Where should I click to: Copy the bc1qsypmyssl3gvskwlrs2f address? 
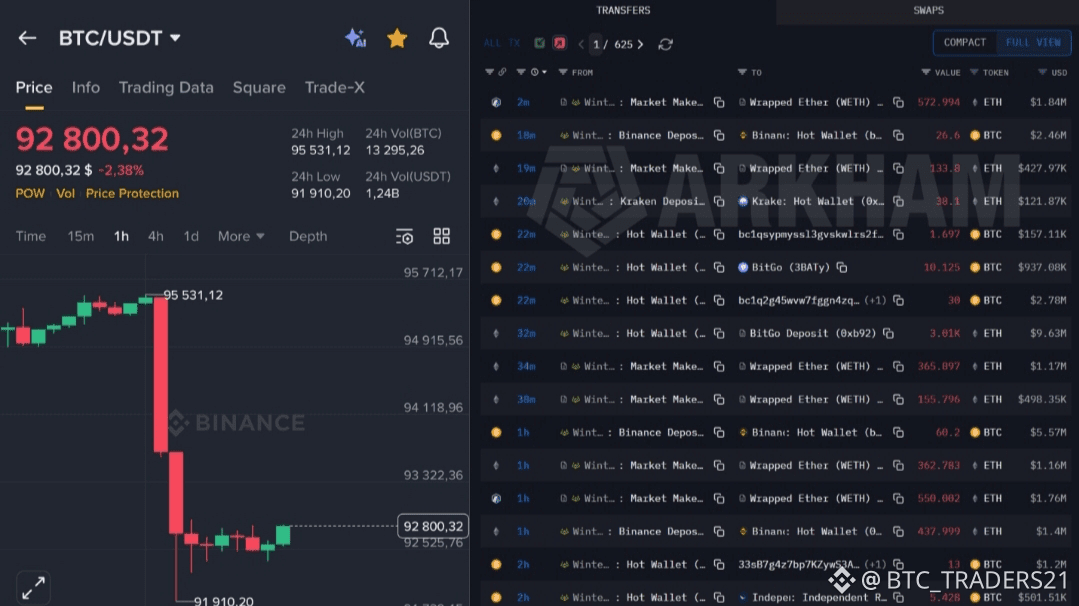[898, 235]
